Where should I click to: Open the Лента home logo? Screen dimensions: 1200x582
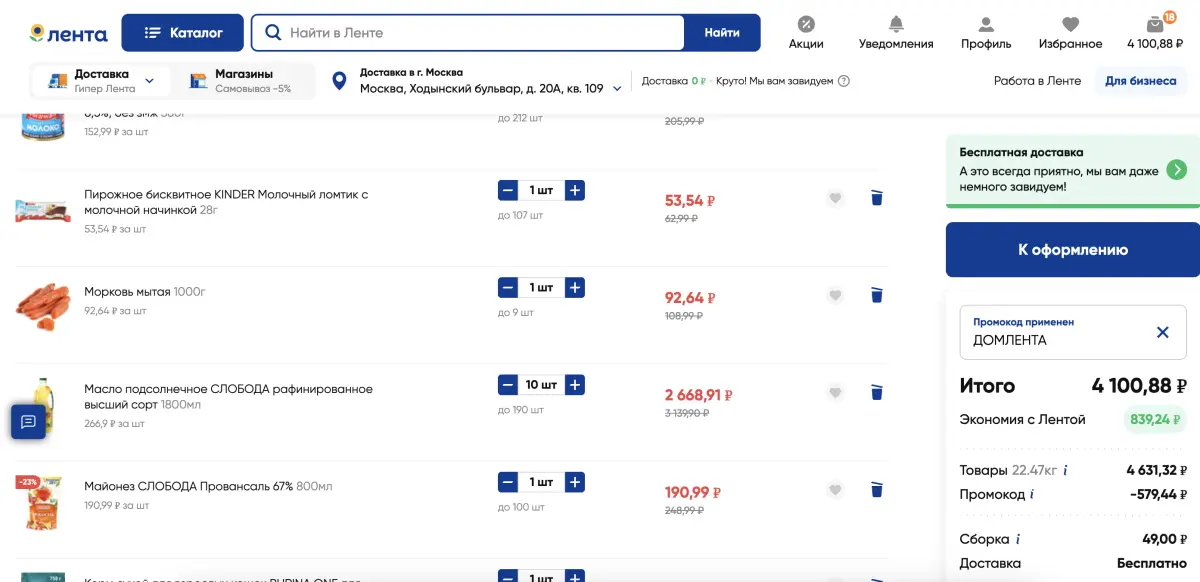coord(68,33)
